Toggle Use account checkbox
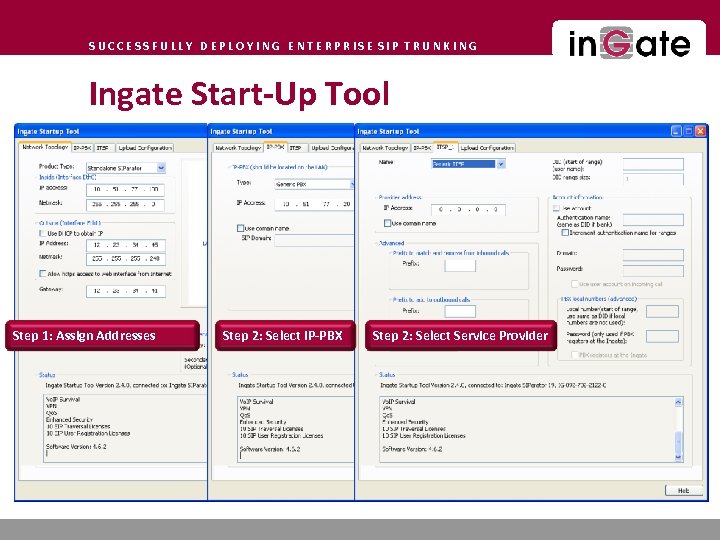 (x=557, y=208)
